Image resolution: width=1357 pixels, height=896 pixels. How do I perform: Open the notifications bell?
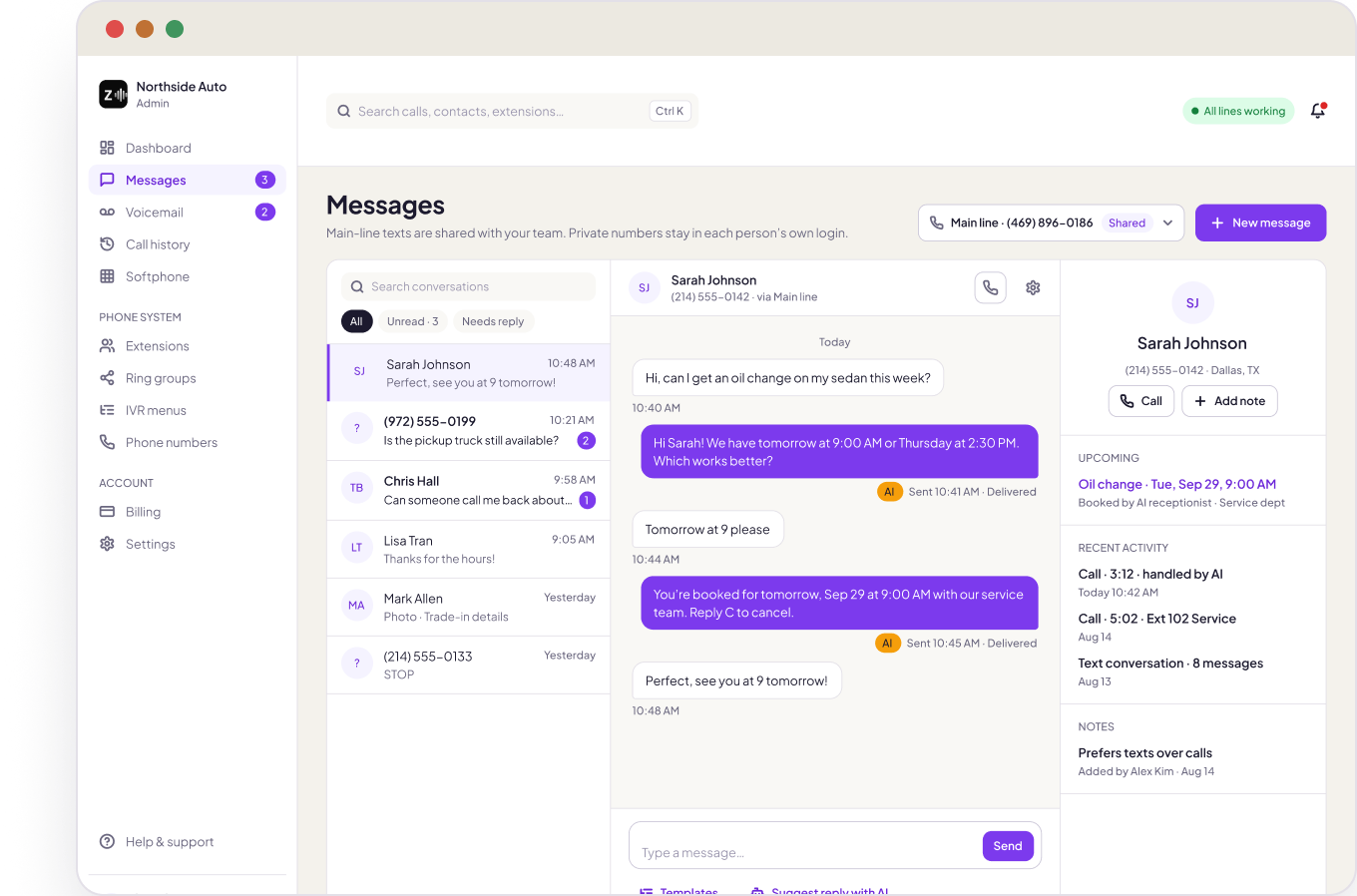coord(1318,111)
